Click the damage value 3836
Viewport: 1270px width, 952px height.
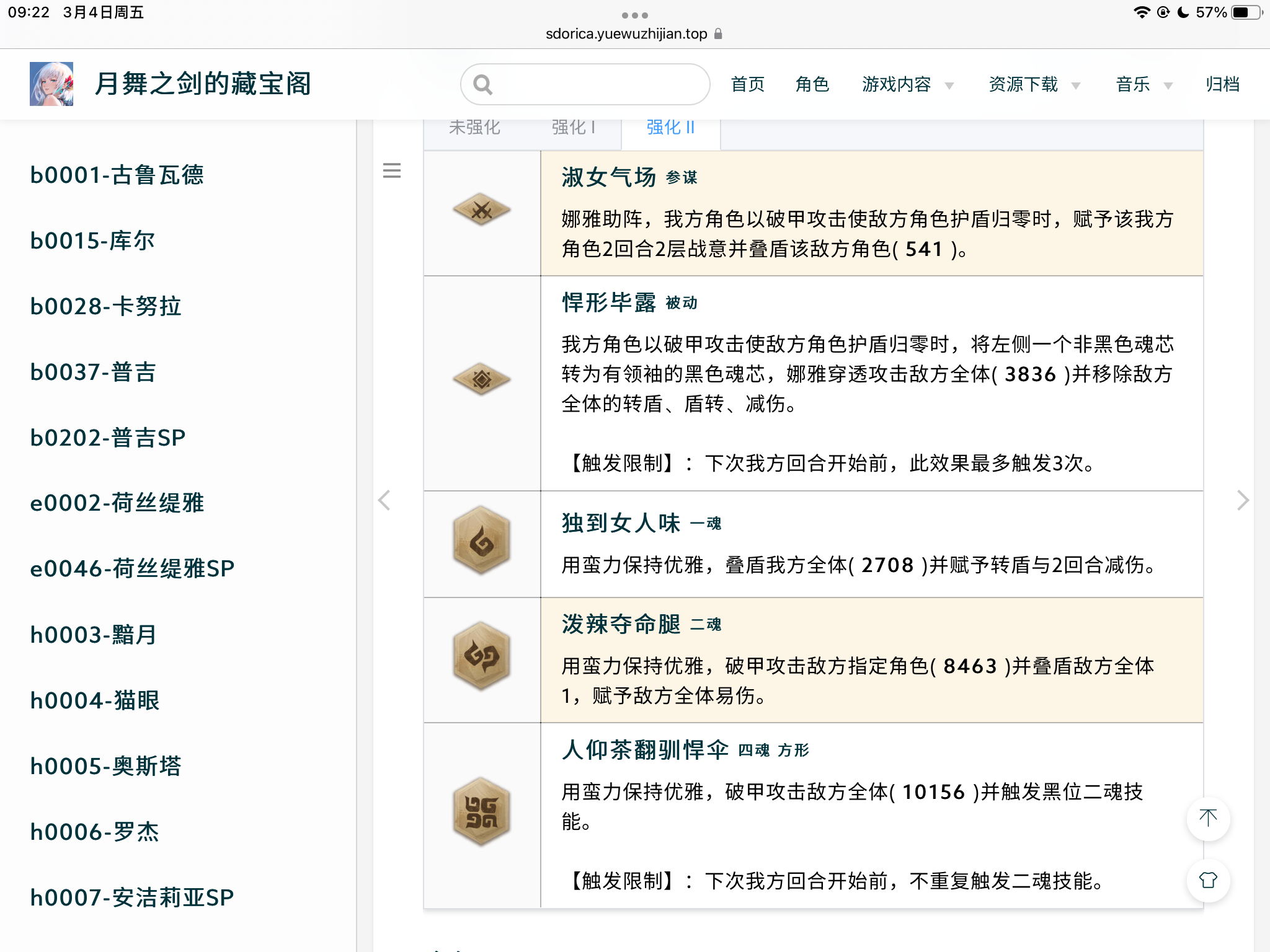[1030, 374]
